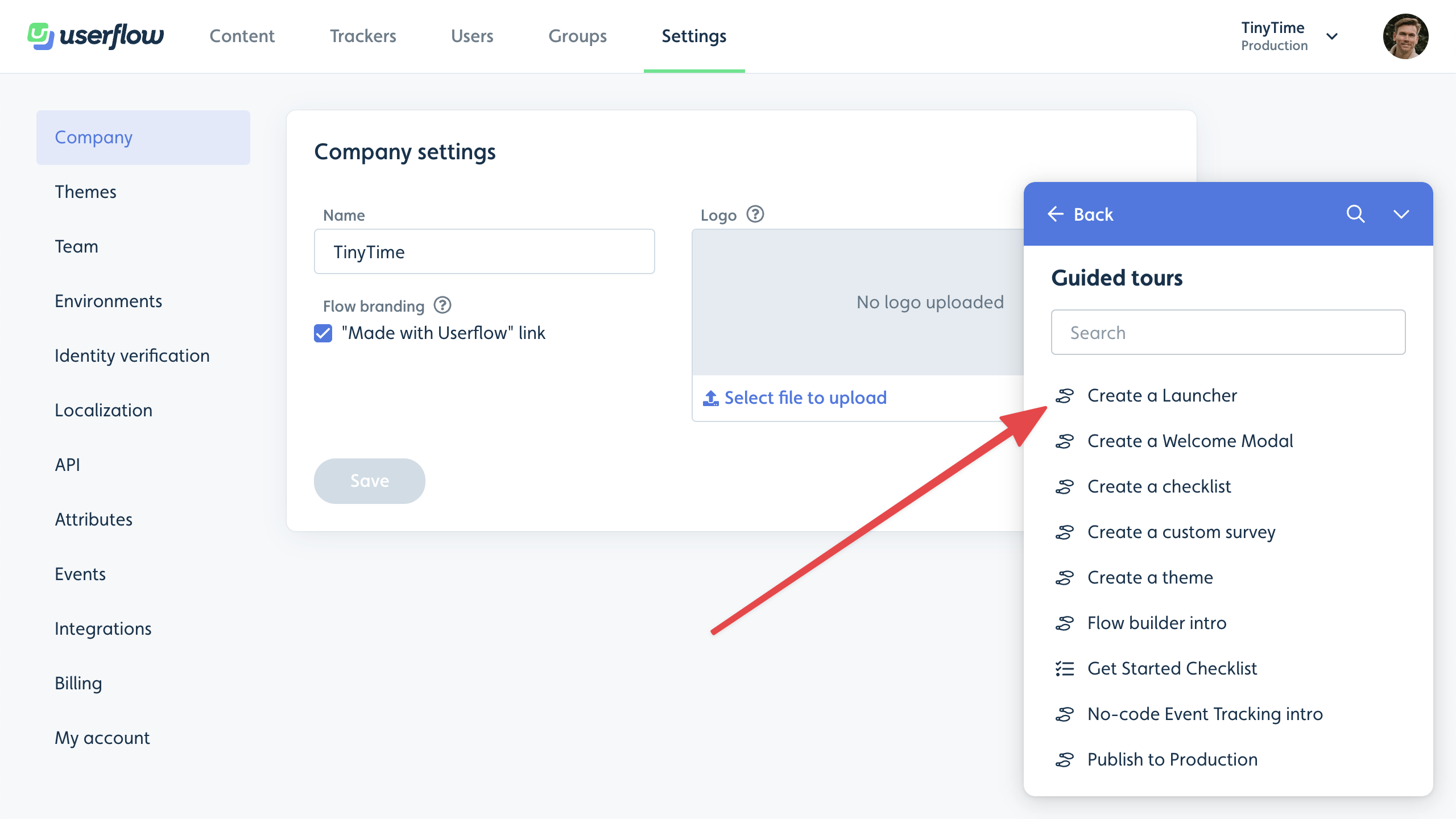
Task: Select the Themes sidebar item
Action: 86,191
